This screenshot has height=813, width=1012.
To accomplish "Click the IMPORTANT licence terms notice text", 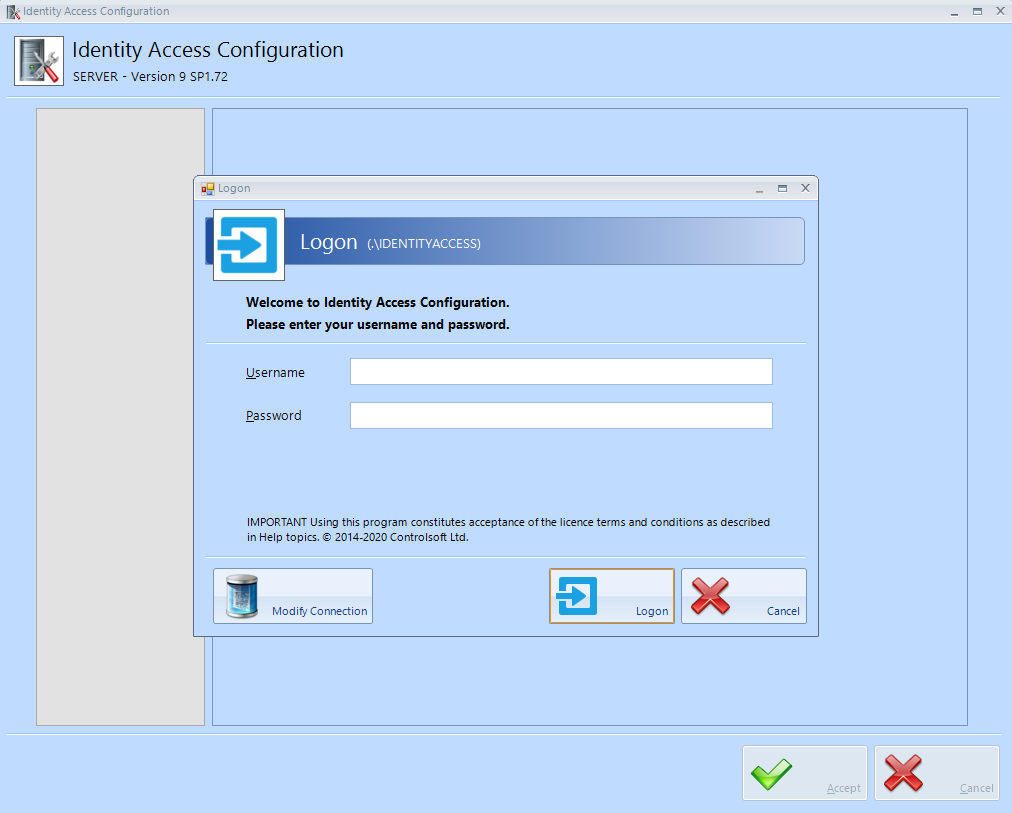I will (x=508, y=530).
